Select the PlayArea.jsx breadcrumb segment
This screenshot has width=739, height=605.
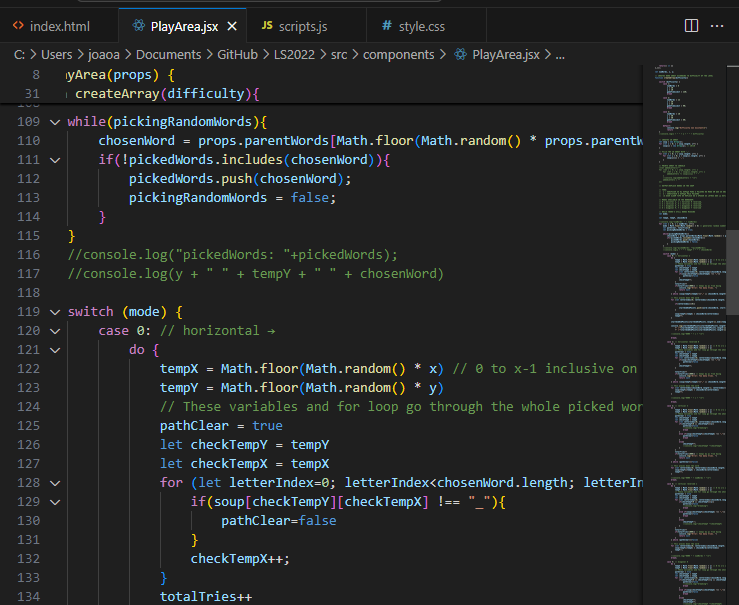506,55
